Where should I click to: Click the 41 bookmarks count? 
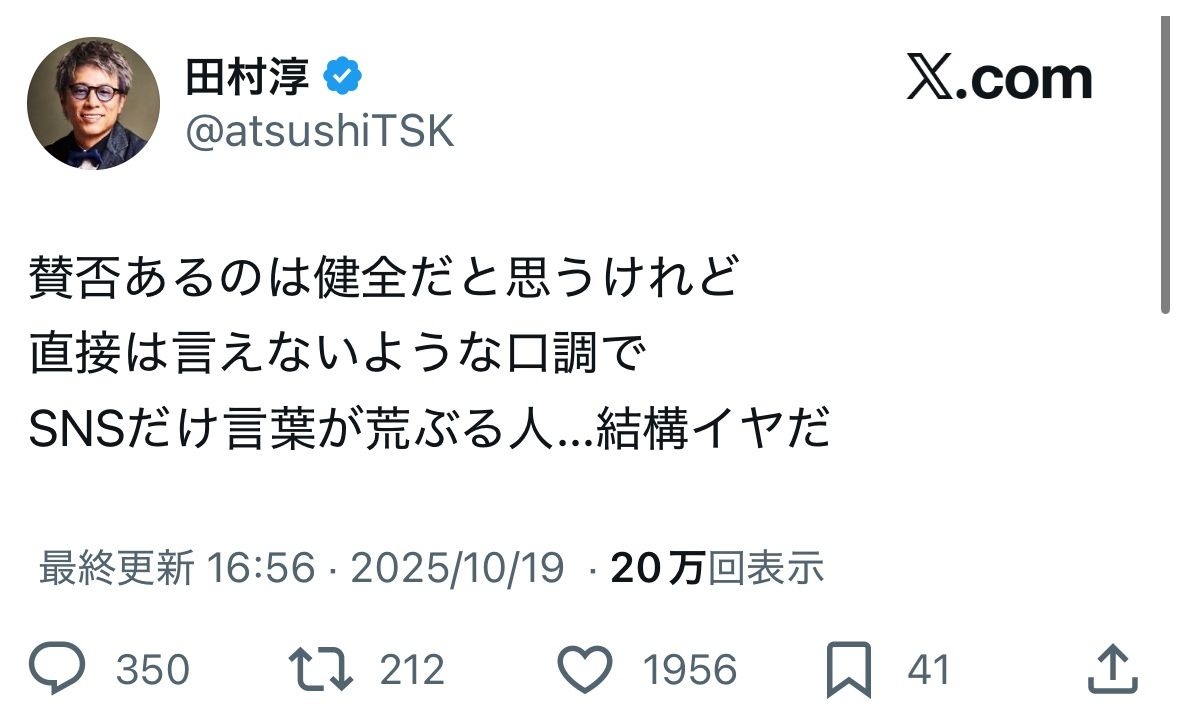pyautogui.click(x=928, y=670)
